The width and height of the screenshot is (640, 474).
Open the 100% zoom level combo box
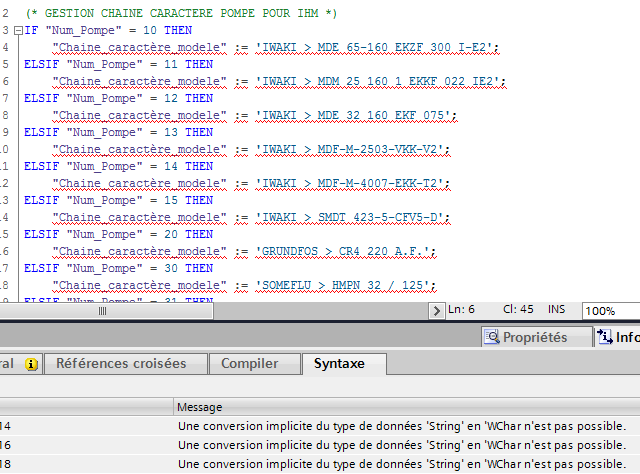pos(611,311)
